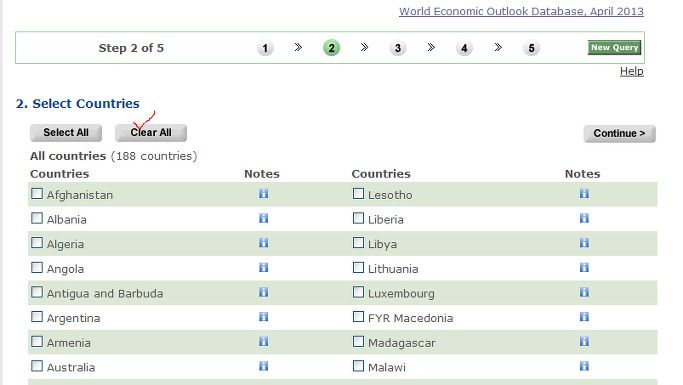Tick the Armenia checkbox

click(x=37, y=341)
